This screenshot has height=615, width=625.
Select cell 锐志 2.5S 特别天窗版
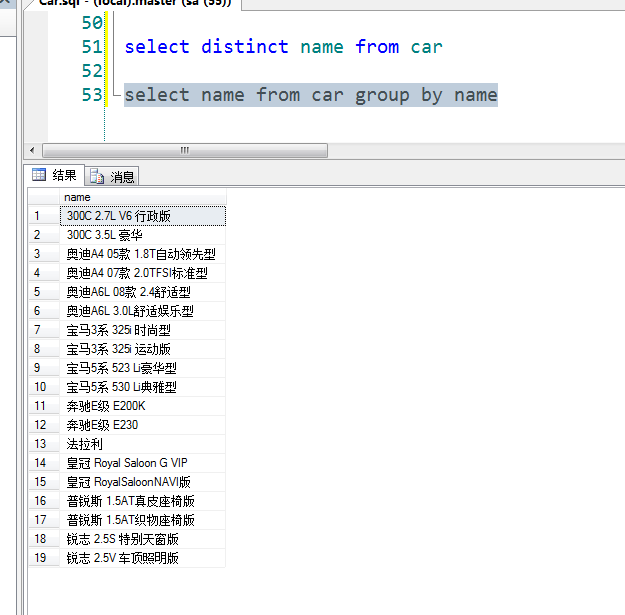tap(143, 539)
